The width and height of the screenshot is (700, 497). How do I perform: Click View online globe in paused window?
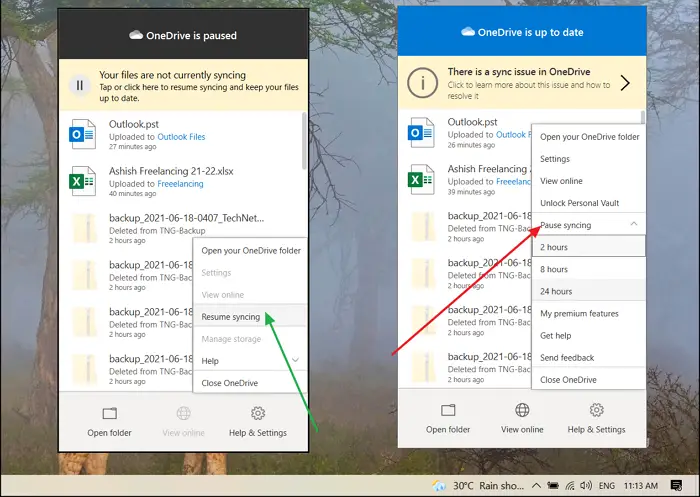click(183, 413)
